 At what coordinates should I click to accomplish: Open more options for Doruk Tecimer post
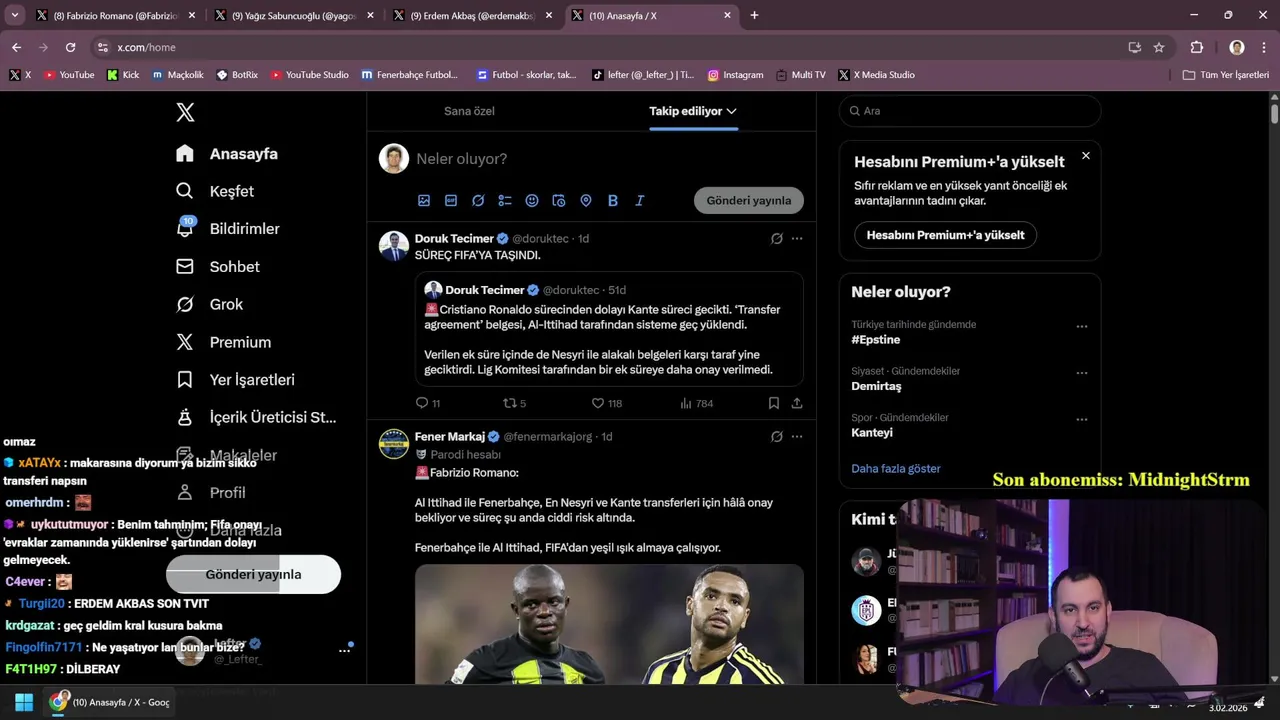point(797,239)
